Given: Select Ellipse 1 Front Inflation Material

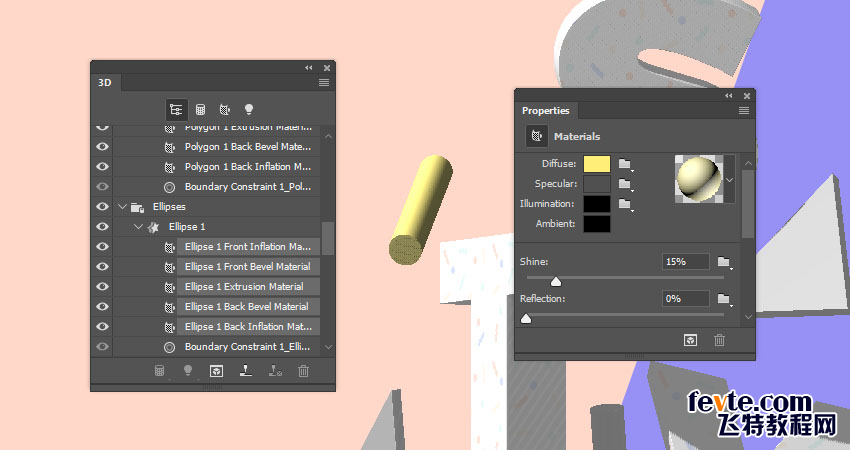Looking at the screenshot, I should 248,247.
